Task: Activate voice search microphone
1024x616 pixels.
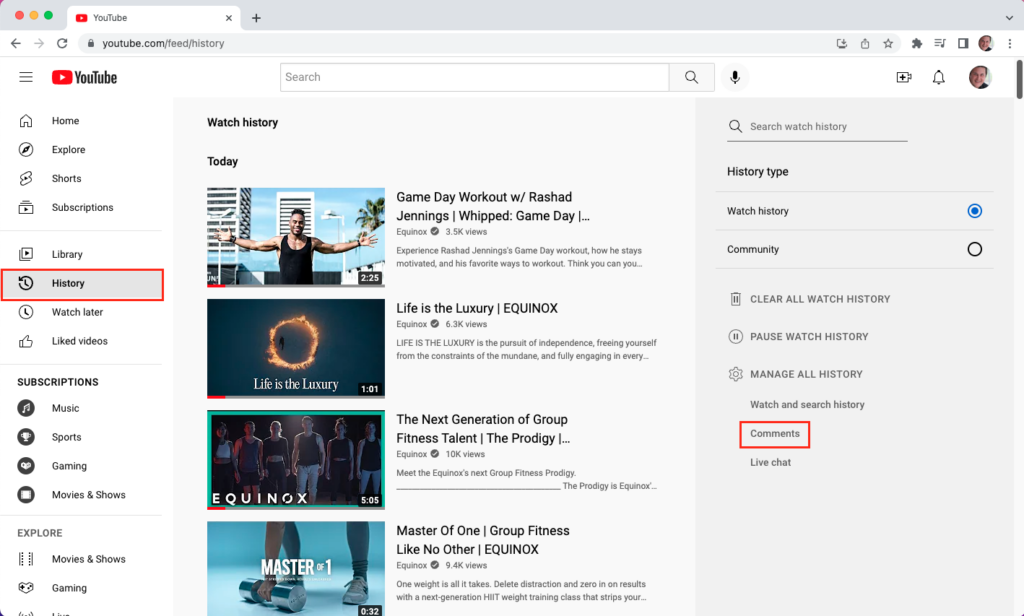Action: point(735,77)
